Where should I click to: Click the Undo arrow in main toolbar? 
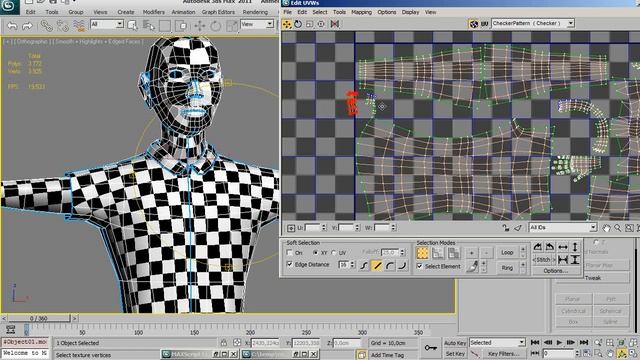tap(12, 26)
